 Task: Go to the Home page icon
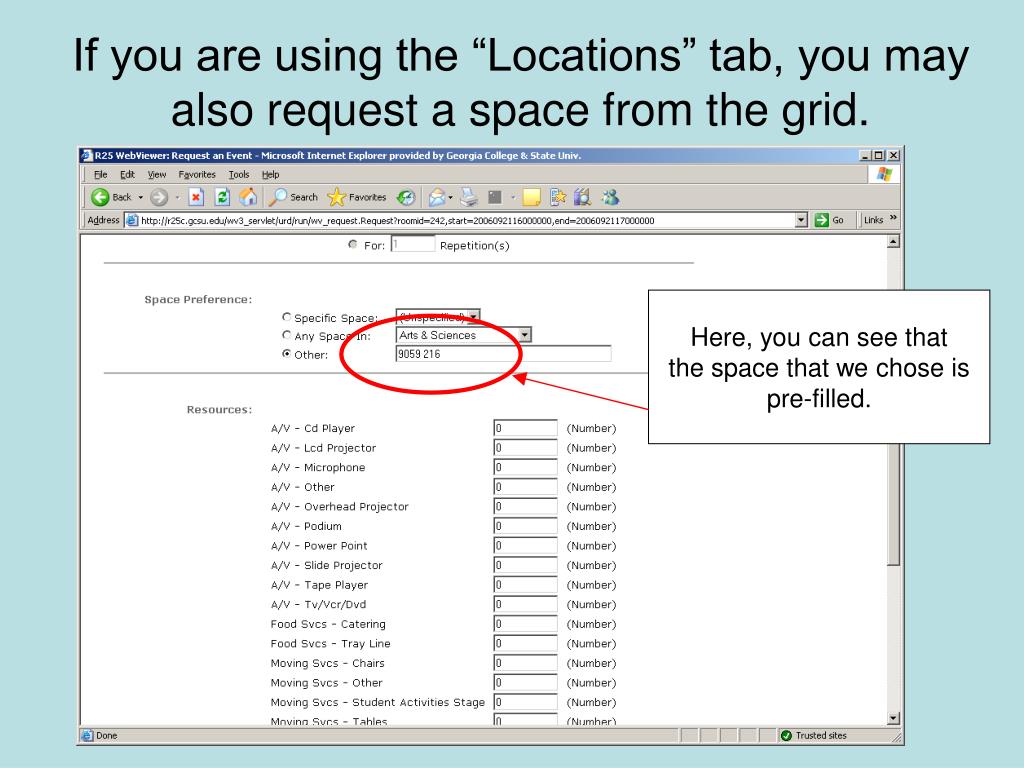pyautogui.click(x=248, y=197)
